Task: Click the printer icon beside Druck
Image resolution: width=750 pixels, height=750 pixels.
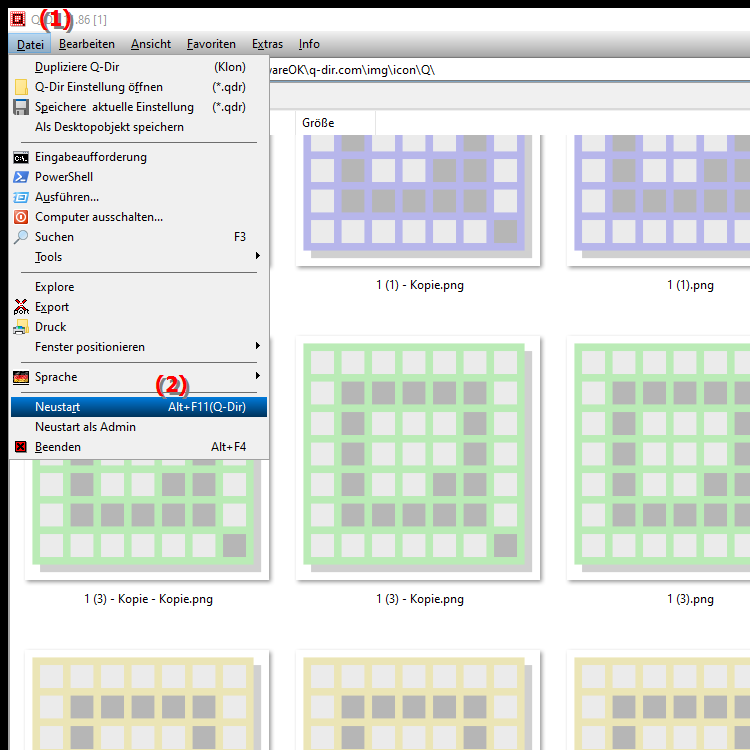Action: pyautogui.click(x=21, y=327)
